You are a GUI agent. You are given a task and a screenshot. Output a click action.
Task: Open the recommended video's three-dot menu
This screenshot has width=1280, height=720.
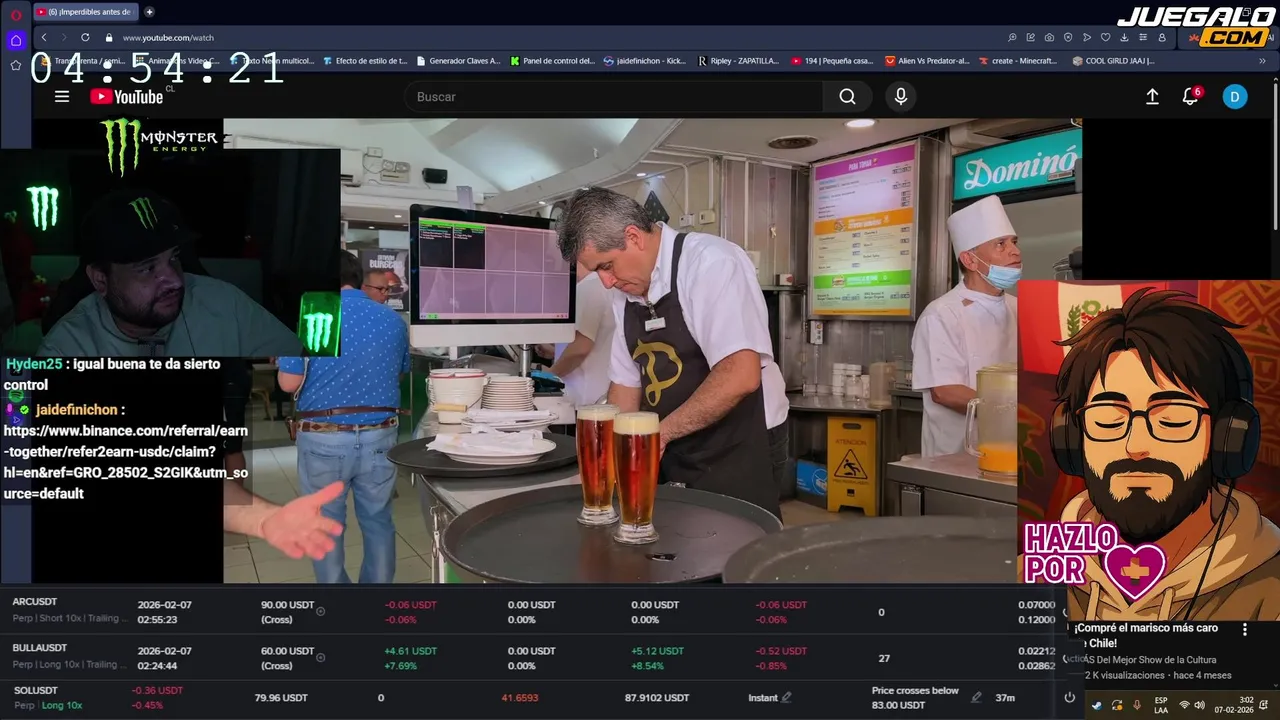tap(1245, 629)
